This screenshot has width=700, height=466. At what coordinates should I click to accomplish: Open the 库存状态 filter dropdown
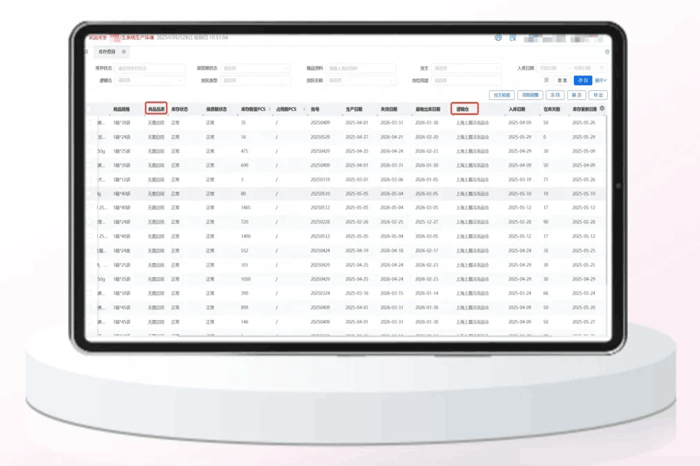pos(150,69)
